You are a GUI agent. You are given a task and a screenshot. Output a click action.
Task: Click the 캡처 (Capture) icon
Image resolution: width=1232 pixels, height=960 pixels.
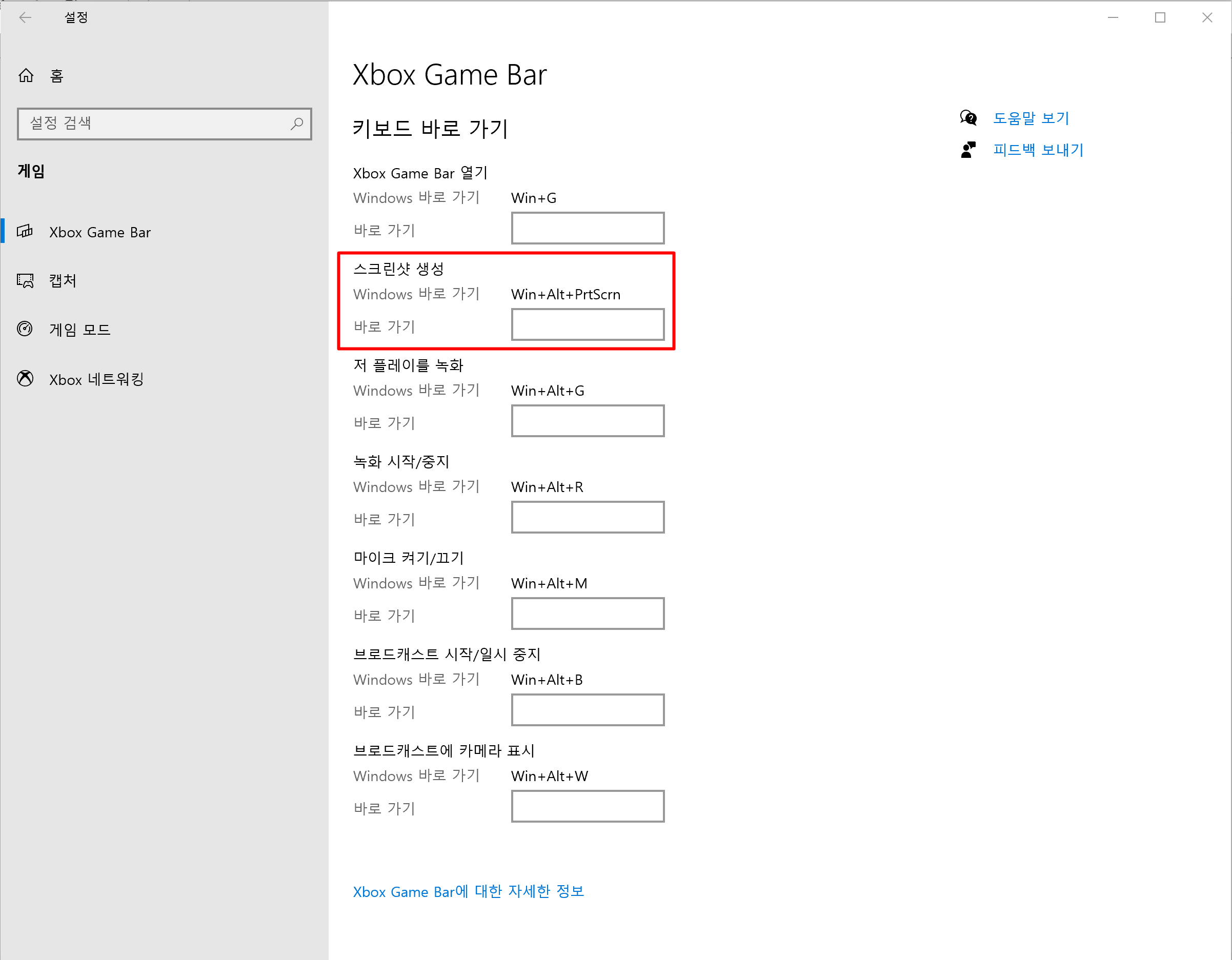point(25,280)
